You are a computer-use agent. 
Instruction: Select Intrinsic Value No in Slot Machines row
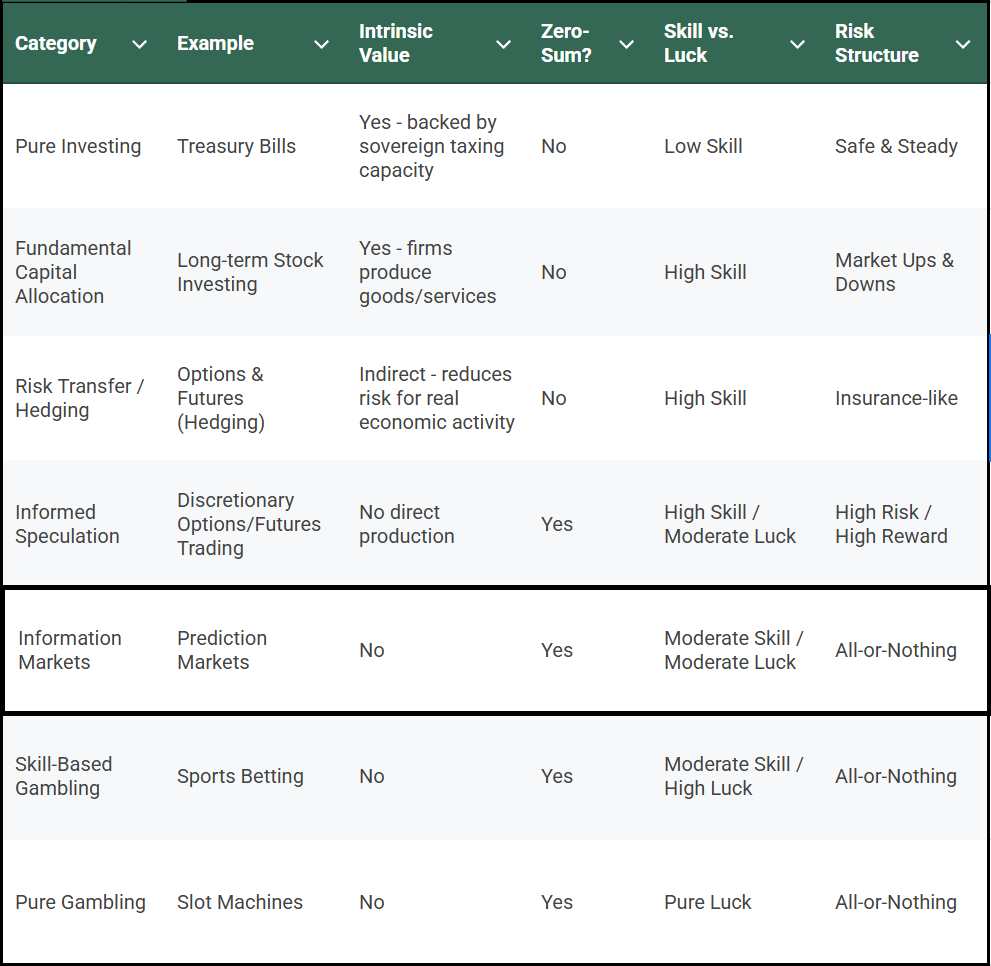tap(372, 902)
